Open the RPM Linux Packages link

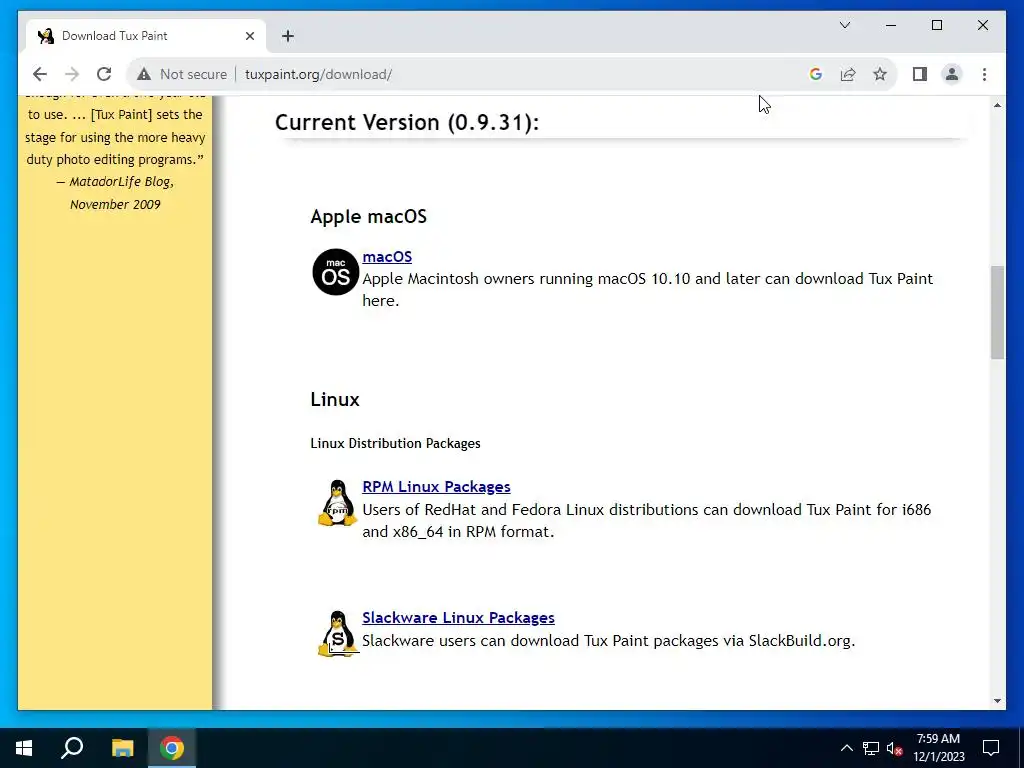(x=436, y=487)
